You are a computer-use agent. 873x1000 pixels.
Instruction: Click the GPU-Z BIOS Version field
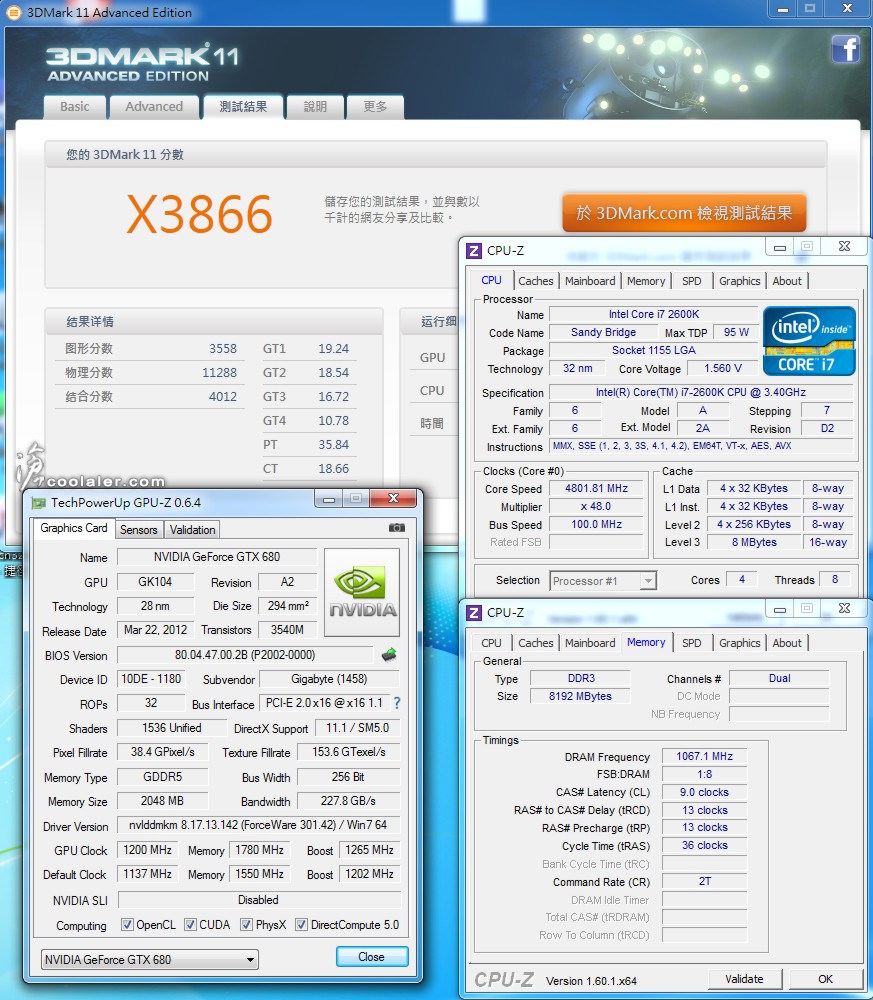pyautogui.click(x=245, y=655)
